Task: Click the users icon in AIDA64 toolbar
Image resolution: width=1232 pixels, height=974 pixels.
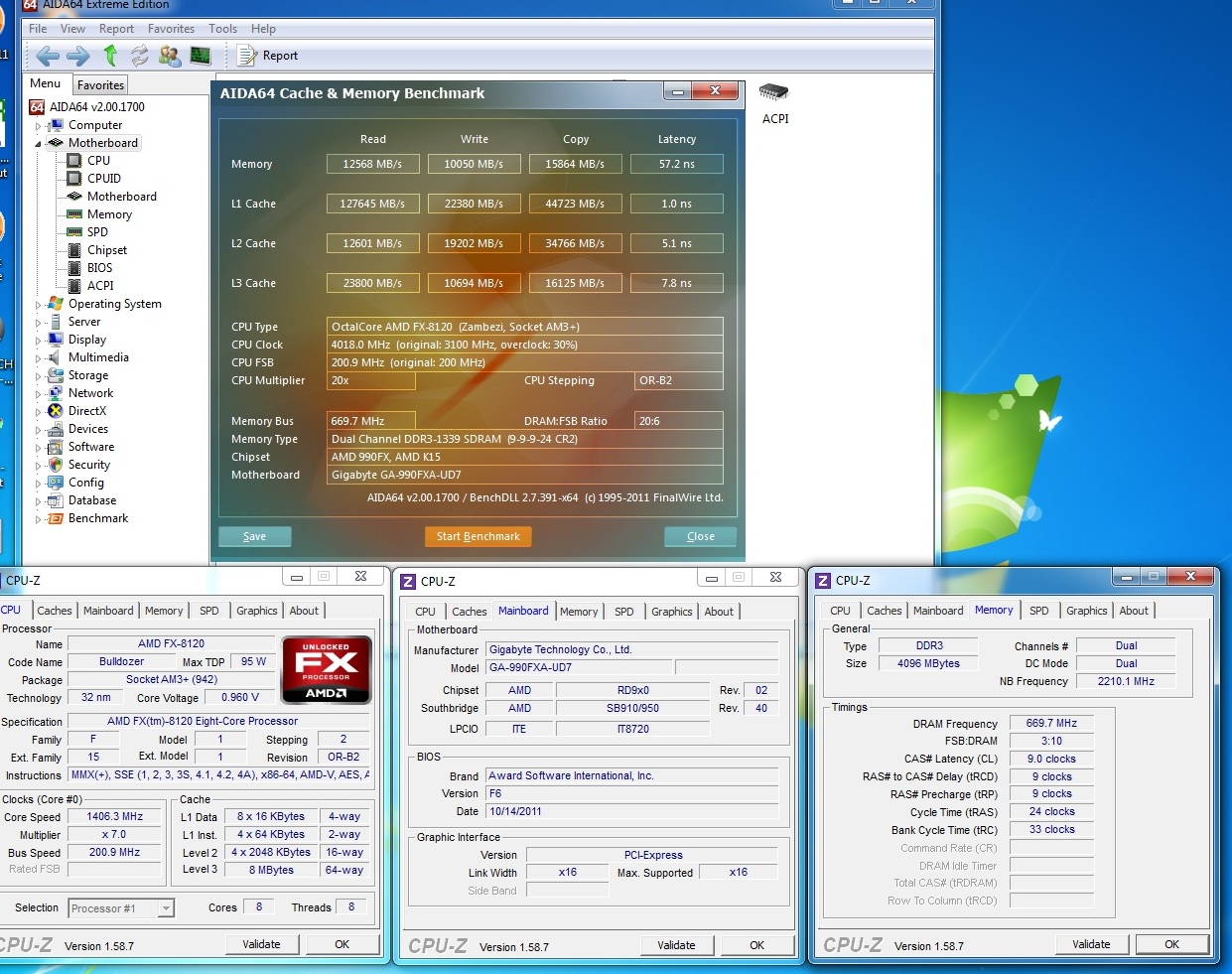Action: (x=170, y=56)
